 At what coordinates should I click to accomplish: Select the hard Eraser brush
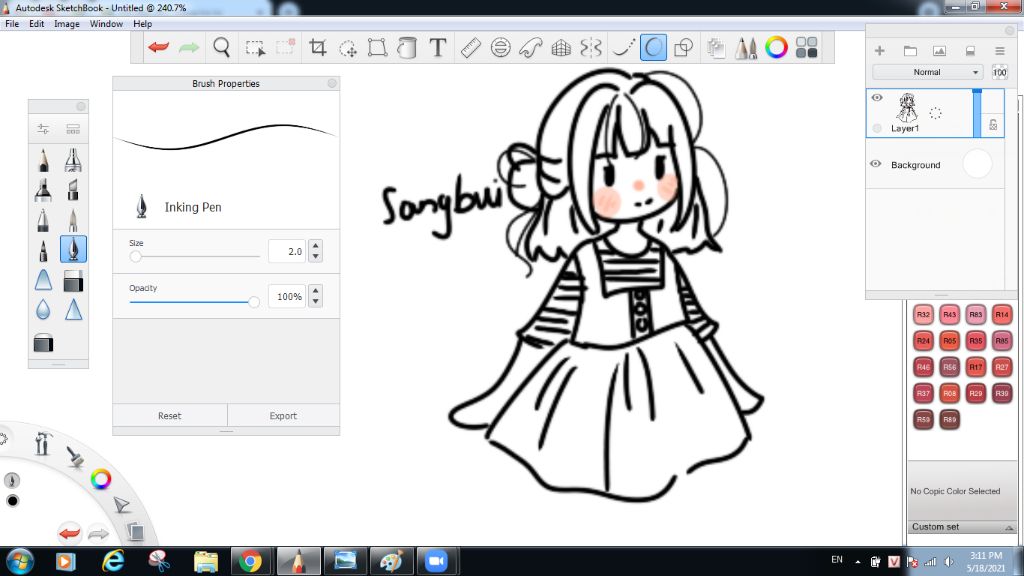[73, 281]
